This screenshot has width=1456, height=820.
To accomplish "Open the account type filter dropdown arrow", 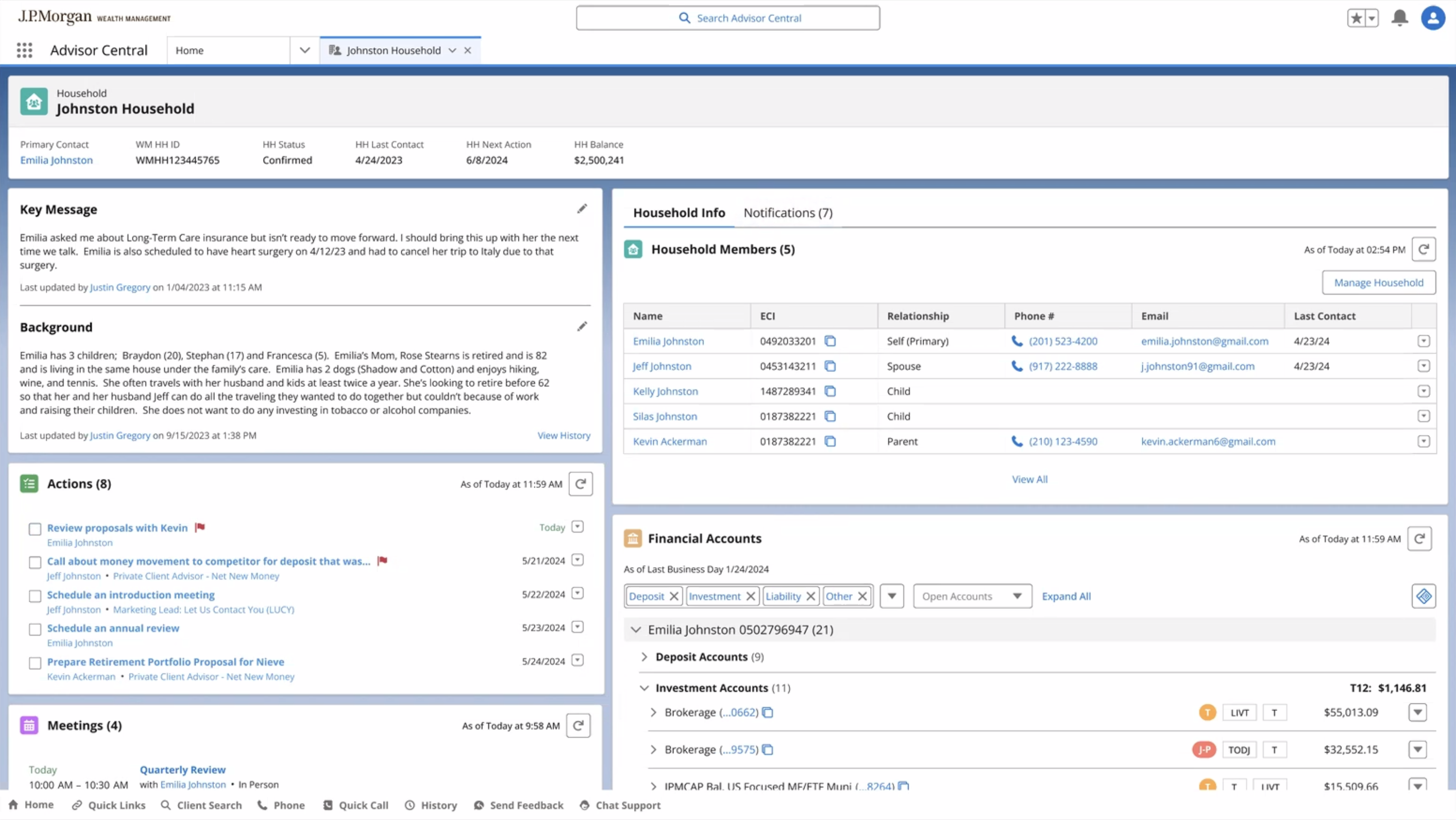I will click(892, 596).
